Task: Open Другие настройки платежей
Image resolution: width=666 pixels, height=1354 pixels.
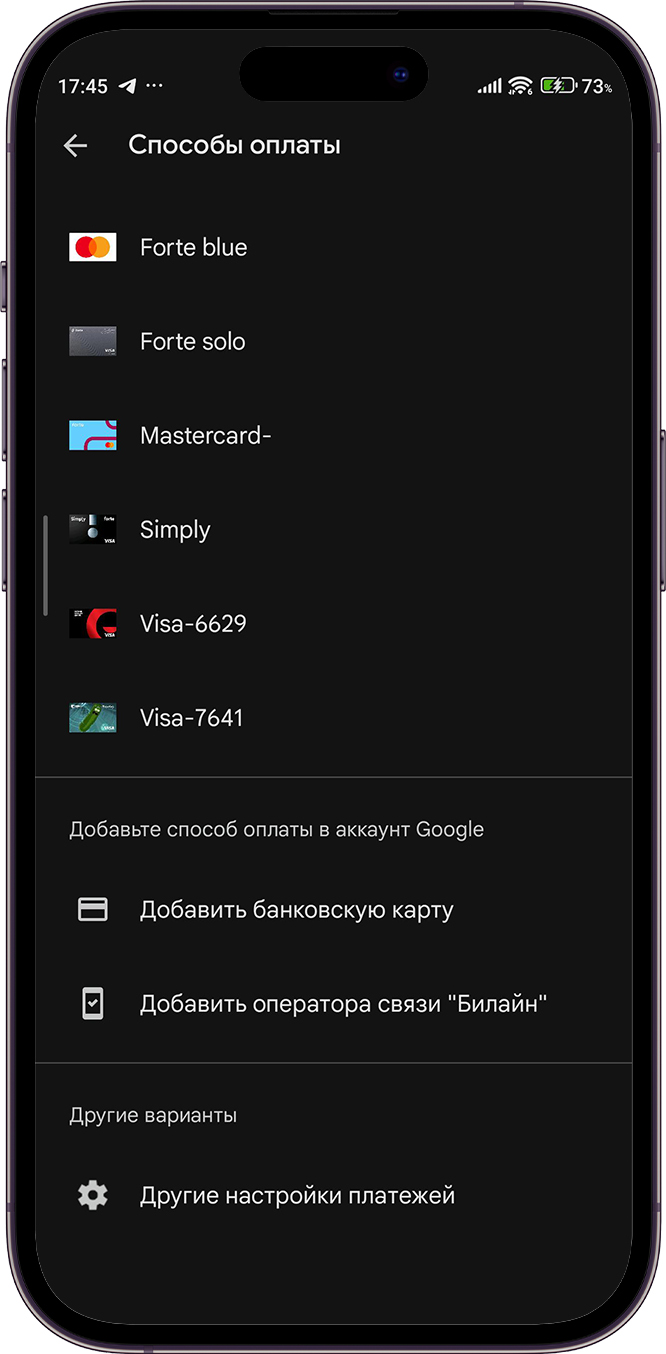Action: click(x=334, y=1195)
